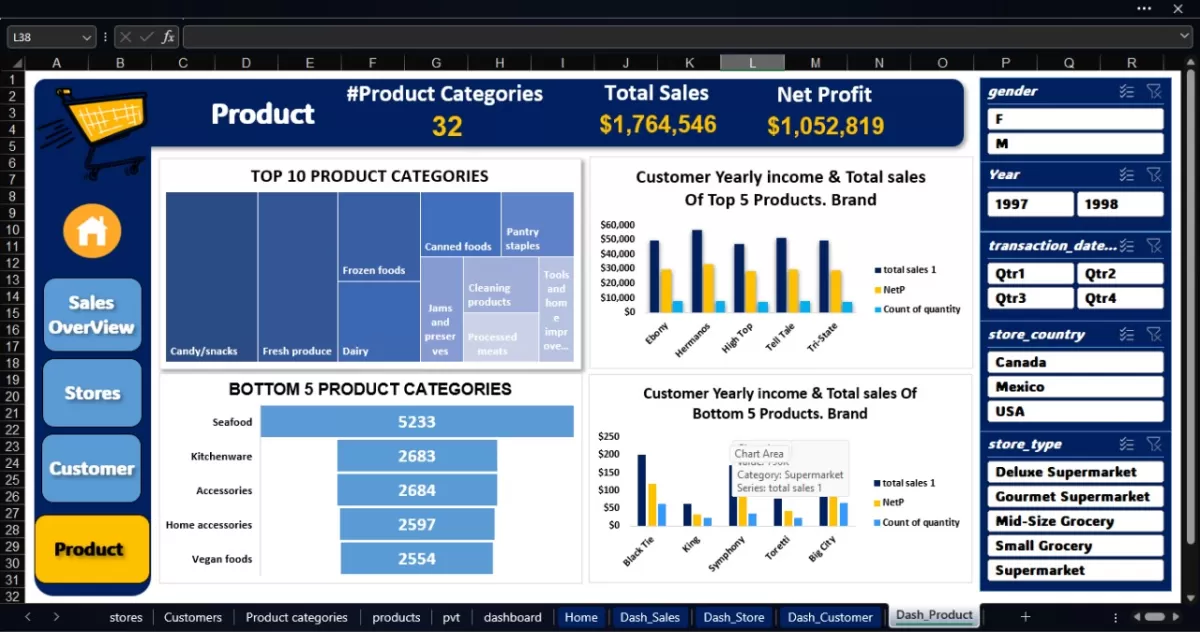Click the horizontal scrollbar at bottom right

click(x=1154, y=617)
